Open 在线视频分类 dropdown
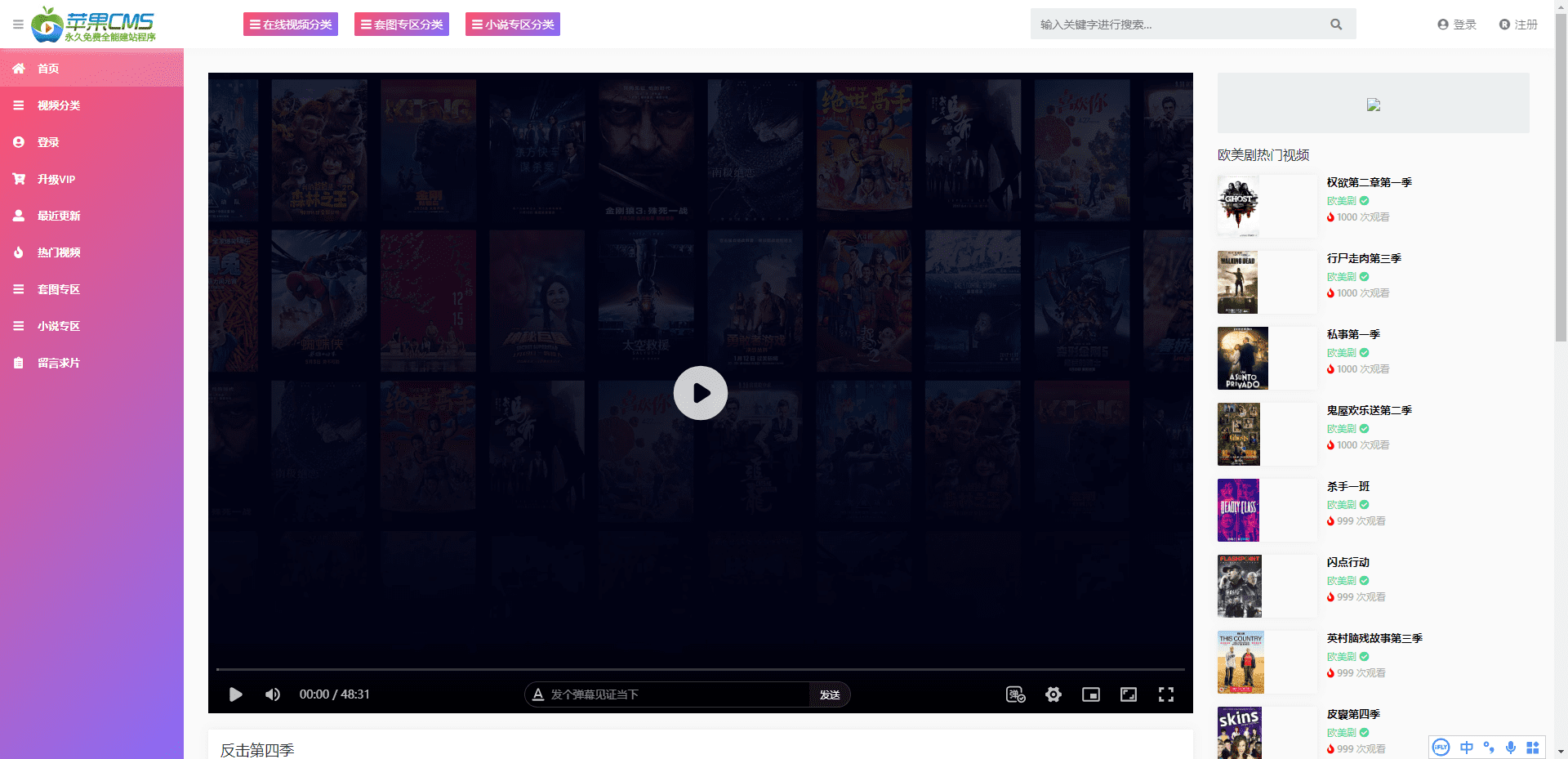The image size is (1568, 759). 291,25
